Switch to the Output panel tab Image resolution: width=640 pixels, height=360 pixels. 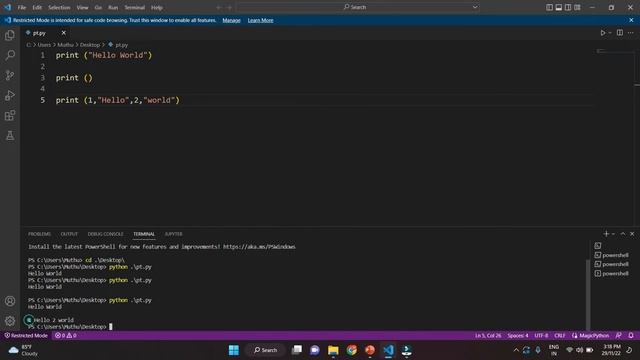click(69, 234)
